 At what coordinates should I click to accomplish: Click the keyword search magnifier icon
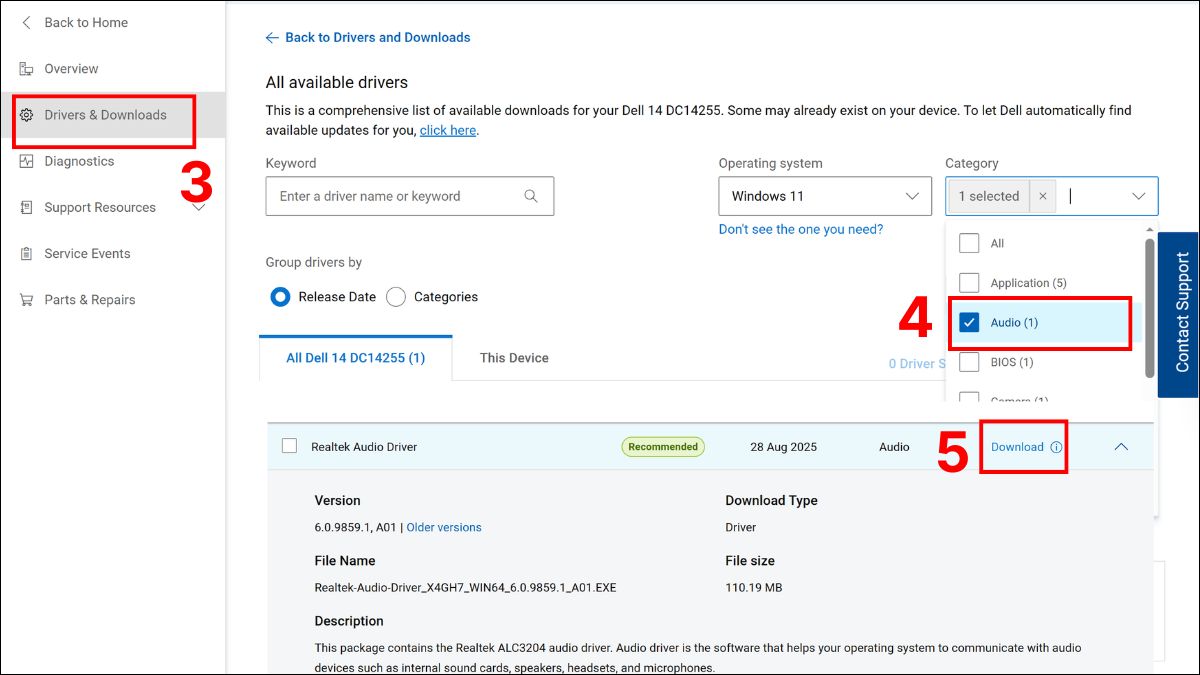point(531,196)
